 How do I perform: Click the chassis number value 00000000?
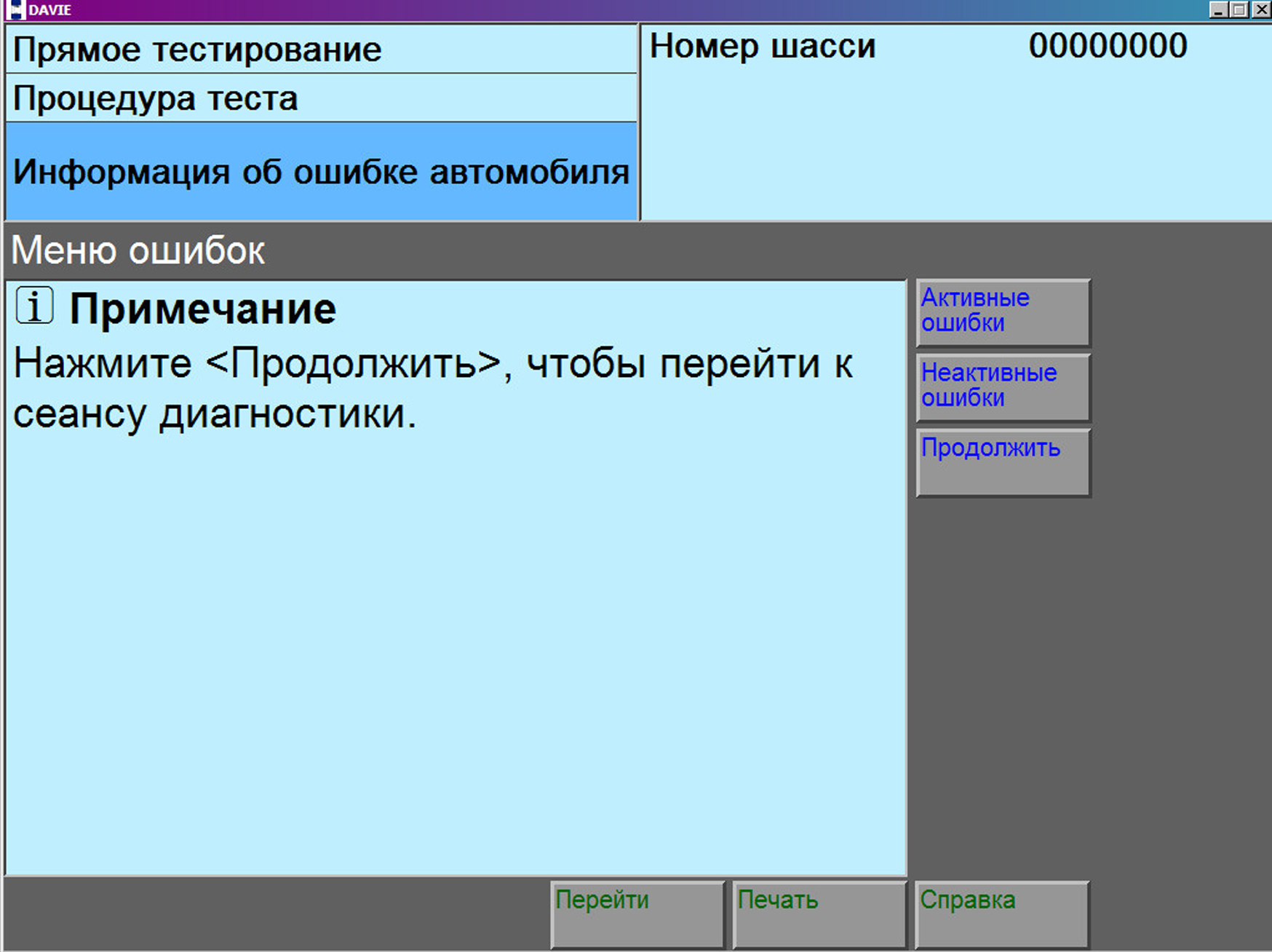click(x=1107, y=46)
